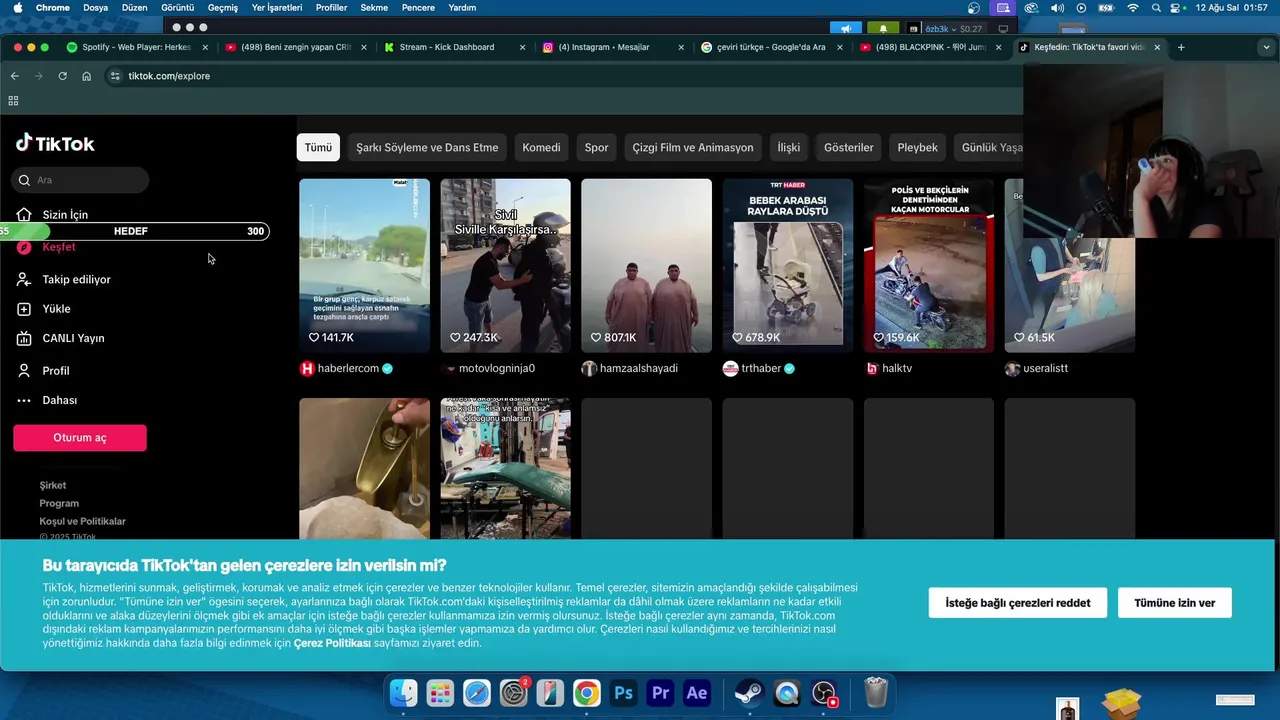Expand the Şirket footer section
Screen dimensions: 1280x720
click(53, 486)
